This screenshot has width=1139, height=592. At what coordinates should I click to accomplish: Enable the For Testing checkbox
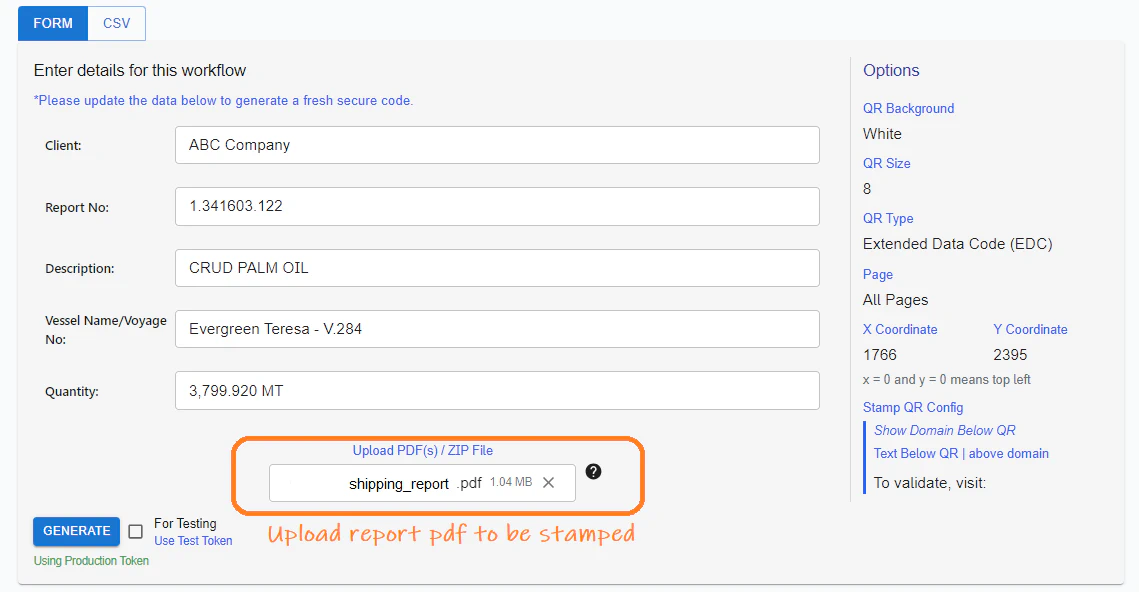(x=135, y=532)
